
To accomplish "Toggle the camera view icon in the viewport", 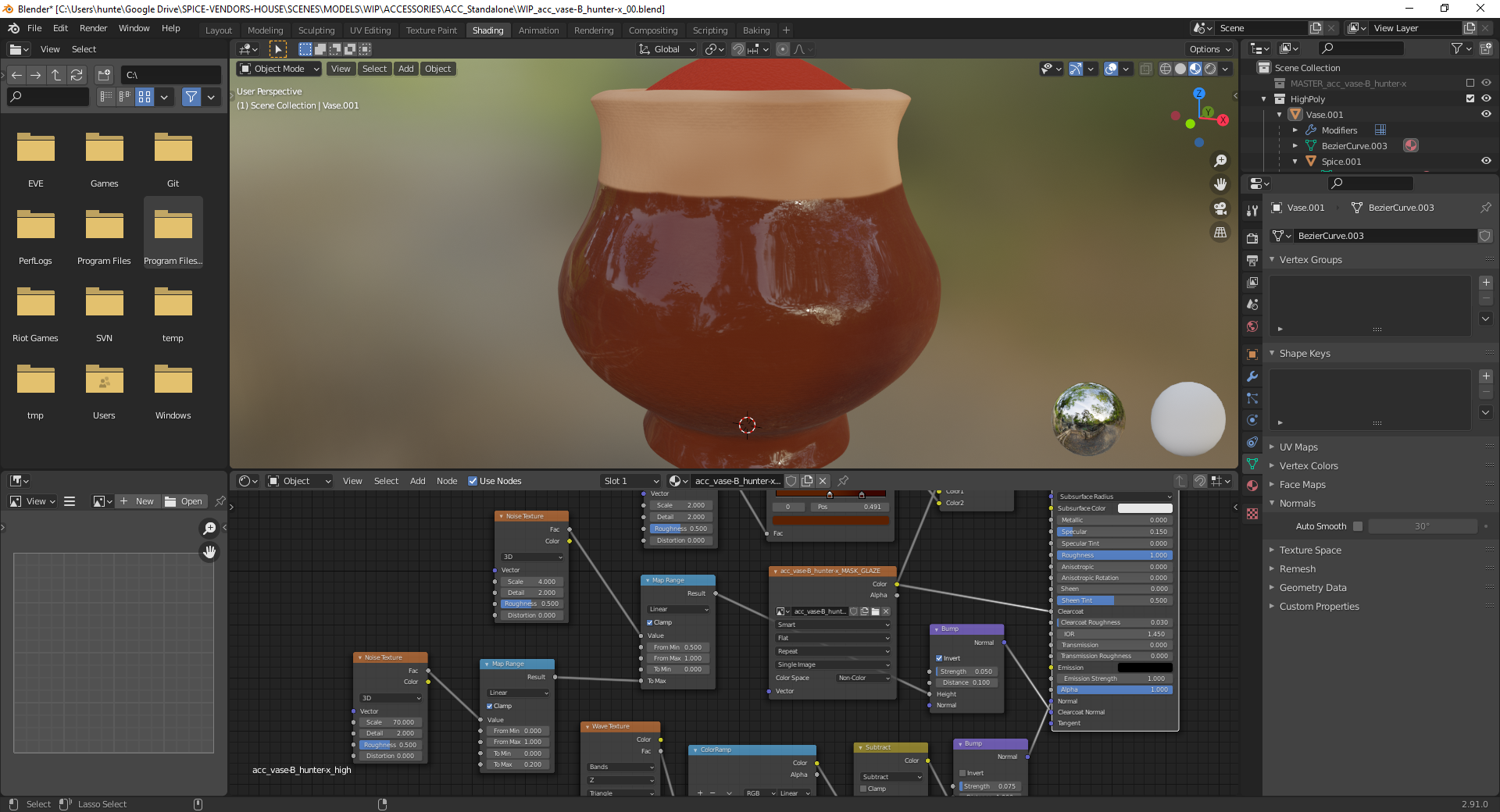I will [1220, 208].
